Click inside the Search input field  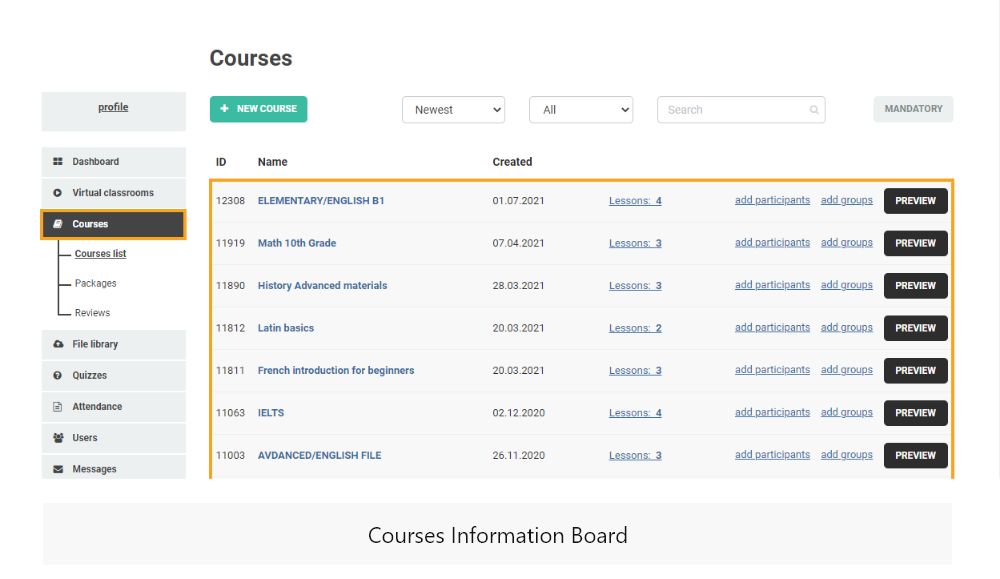pyautogui.click(x=730, y=109)
